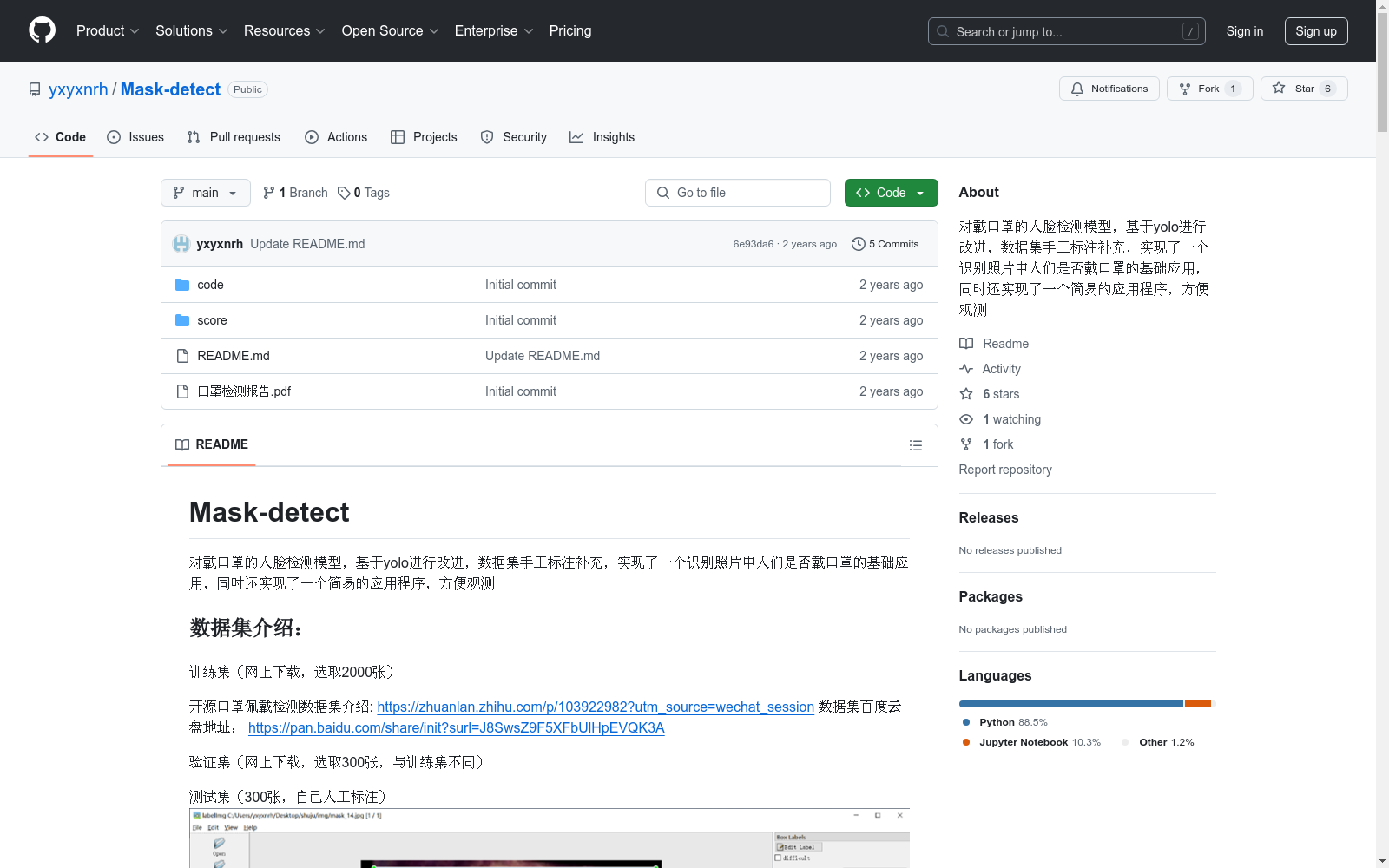Screen dimensions: 1389x868
Task: Open the green Code dropdown button
Action: (891, 193)
